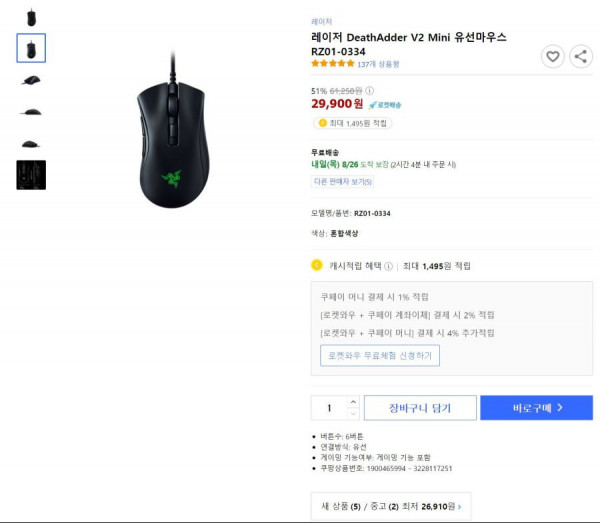Click the 바로구매 buy now button

tap(536, 408)
